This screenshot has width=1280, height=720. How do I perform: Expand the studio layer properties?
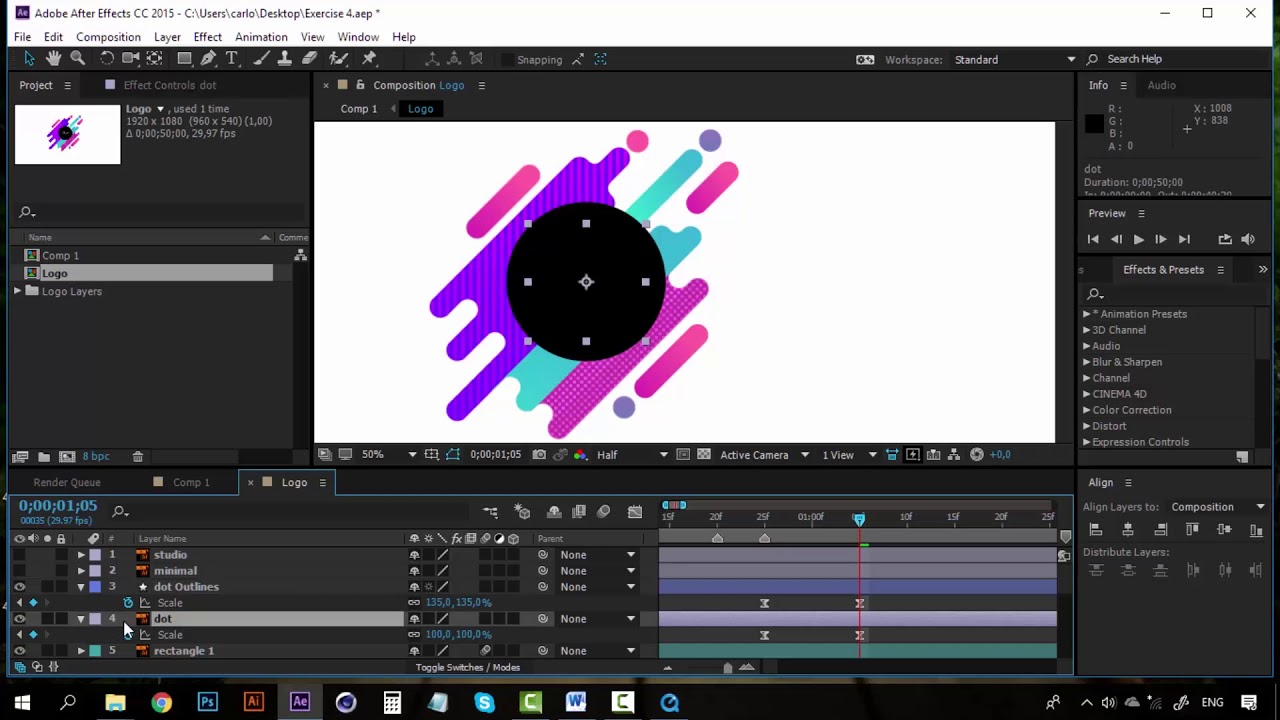(x=81, y=555)
